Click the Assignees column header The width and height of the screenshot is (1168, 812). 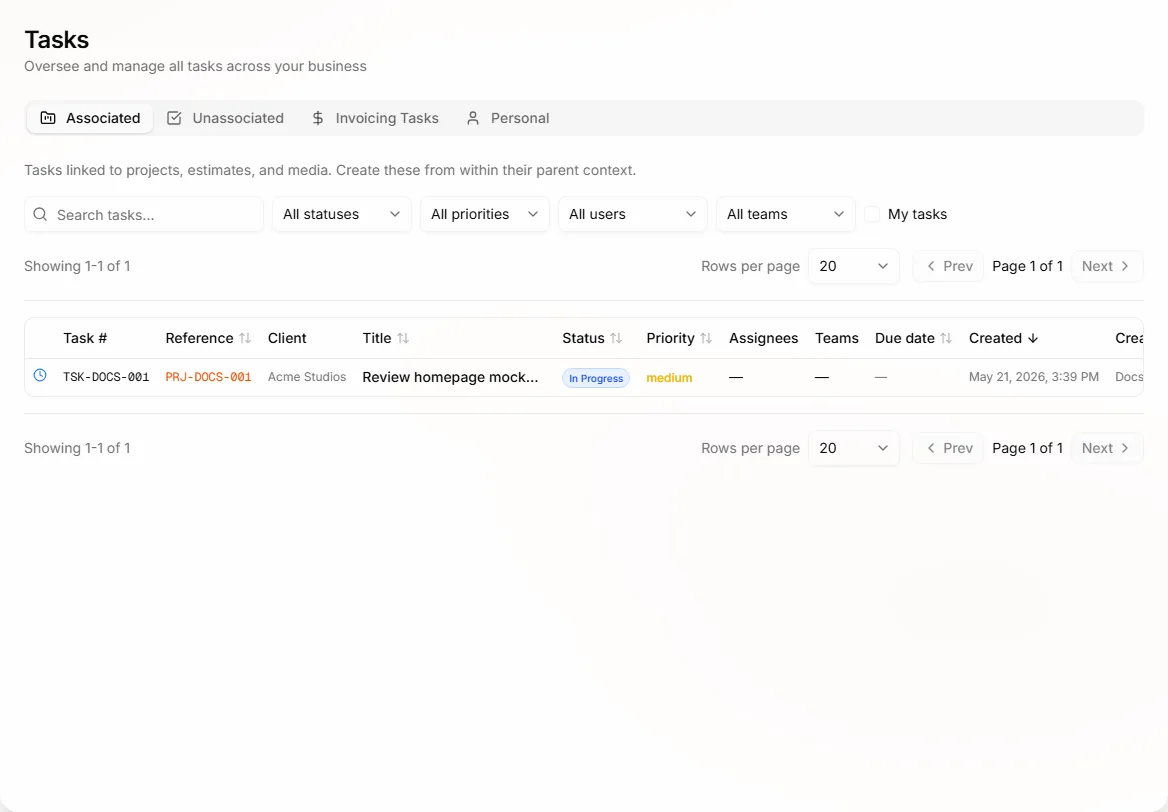click(x=764, y=338)
